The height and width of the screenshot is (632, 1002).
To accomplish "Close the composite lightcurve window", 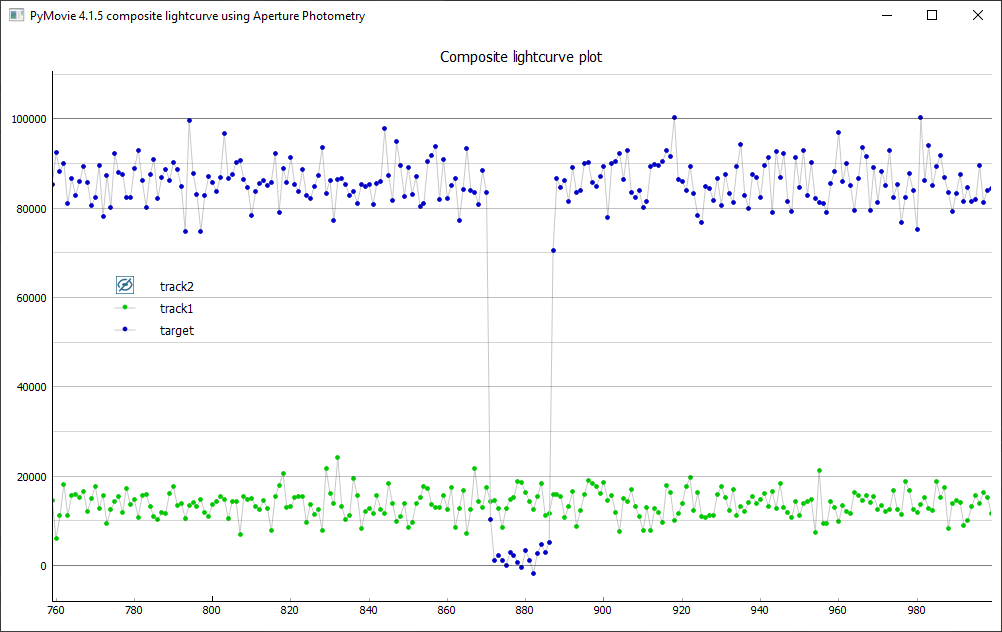I will click(x=978, y=16).
